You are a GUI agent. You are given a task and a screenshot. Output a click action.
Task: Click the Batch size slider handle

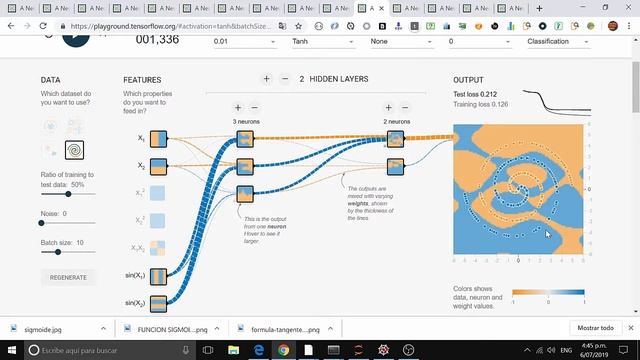(58, 252)
